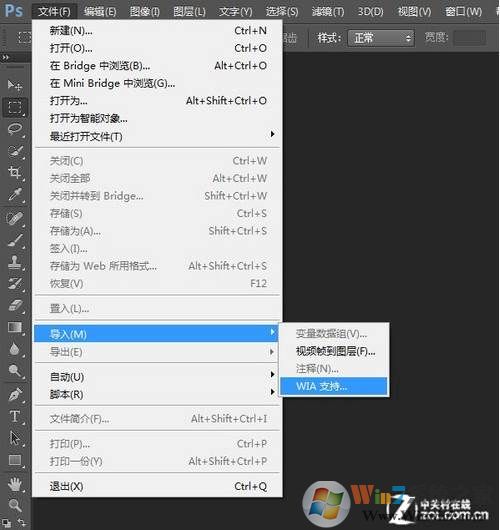Viewport: 500px width, 530px height.
Task: Open the 文件(F) menu
Action: point(54,12)
